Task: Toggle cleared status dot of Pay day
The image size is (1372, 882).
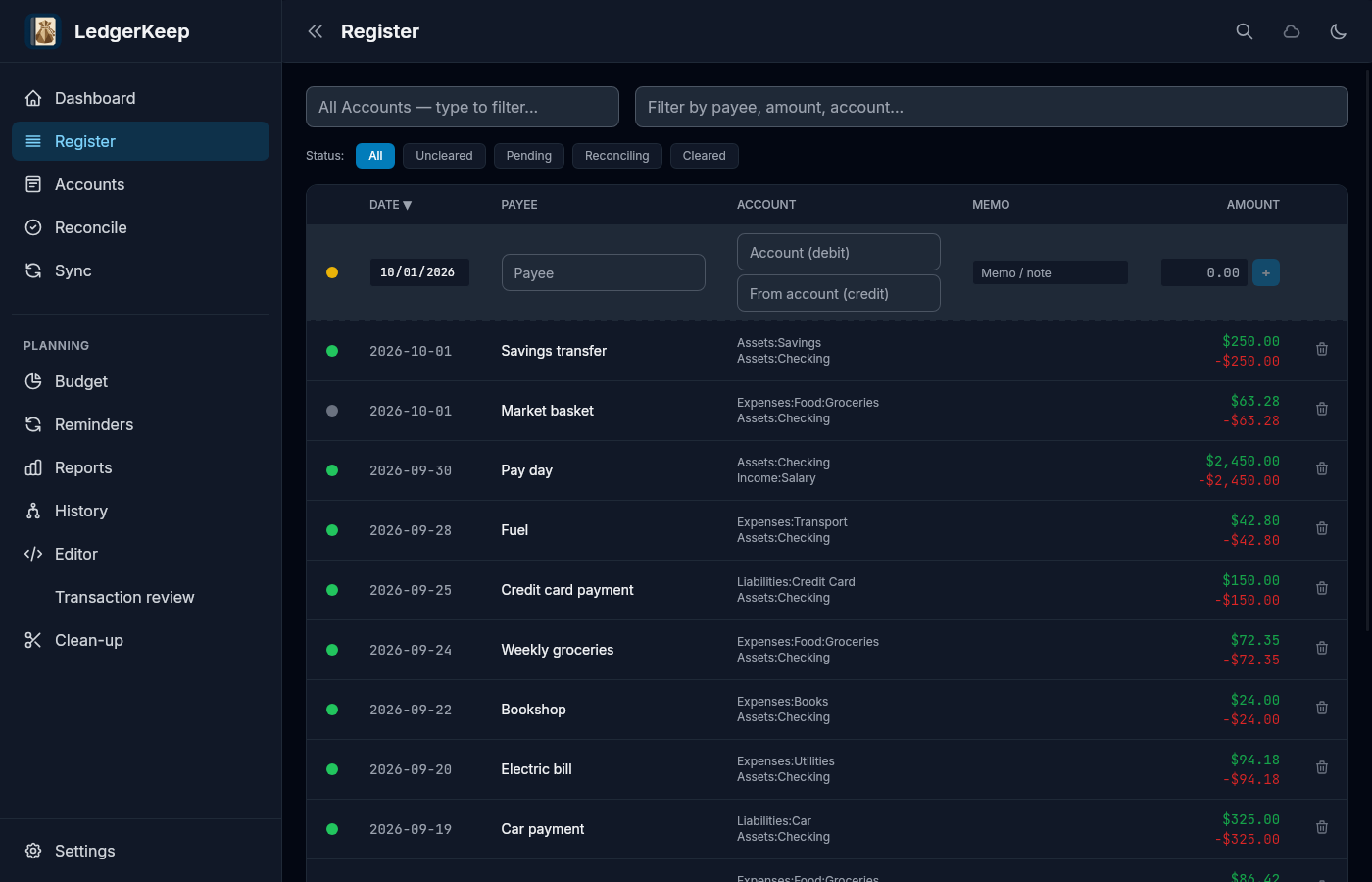Action: [332, 470]
